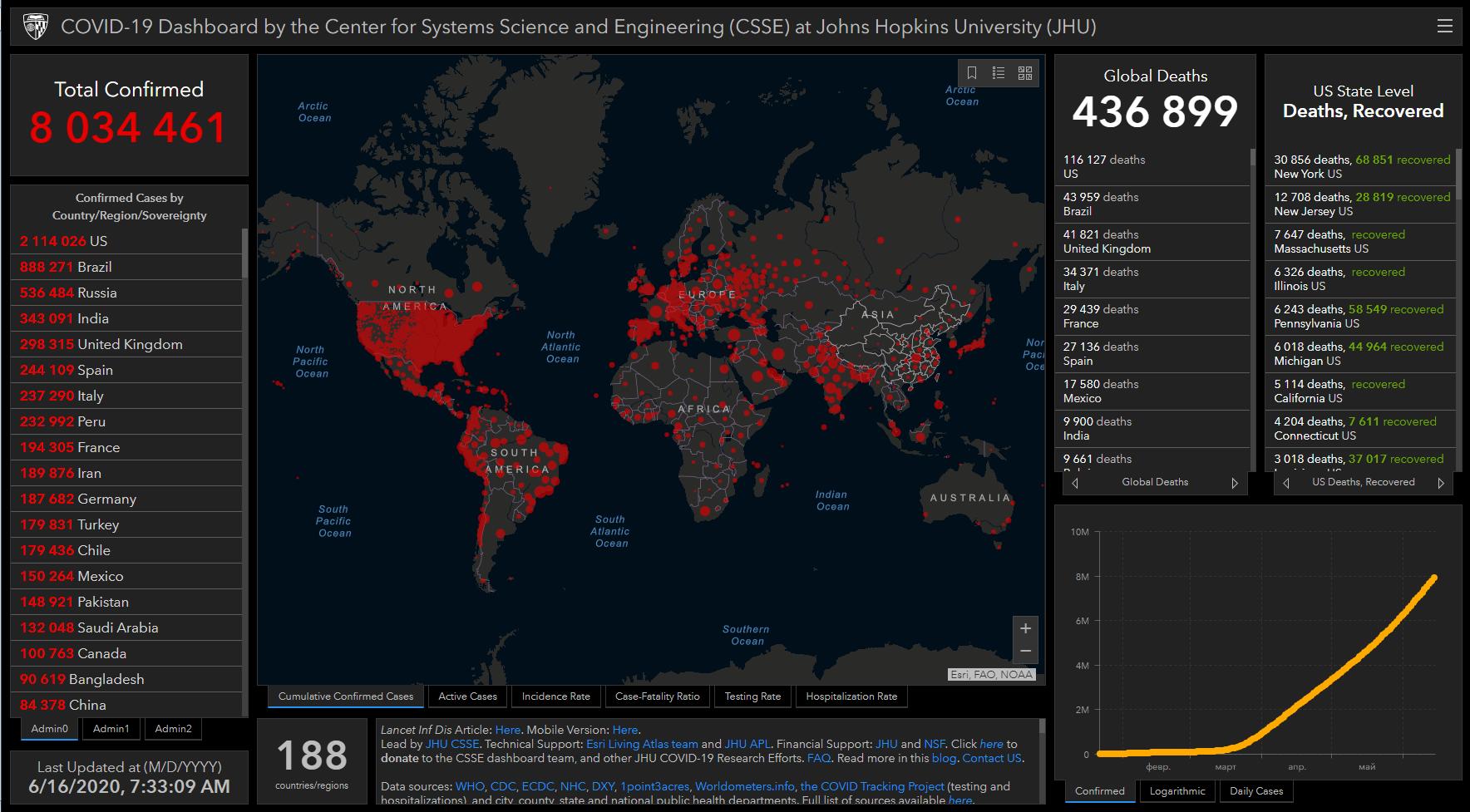
Task: Select US in confirmed cases list
Action: [126, 241]
